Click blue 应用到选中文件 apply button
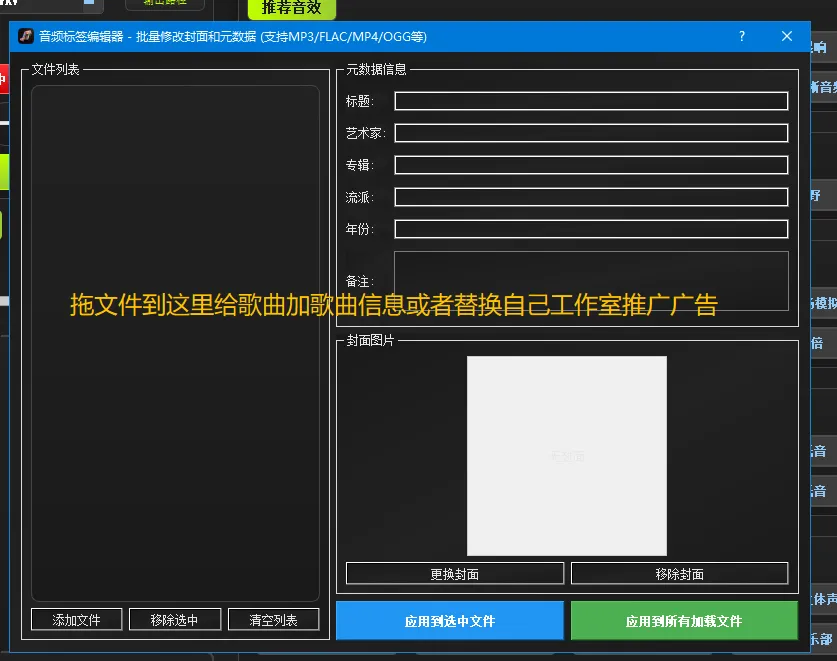 (450, 620)
